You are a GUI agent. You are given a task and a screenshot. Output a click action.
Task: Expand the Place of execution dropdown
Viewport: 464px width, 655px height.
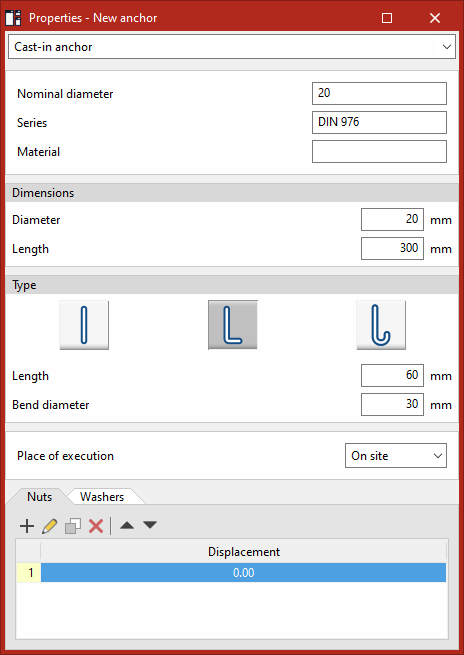click(396, 456)
